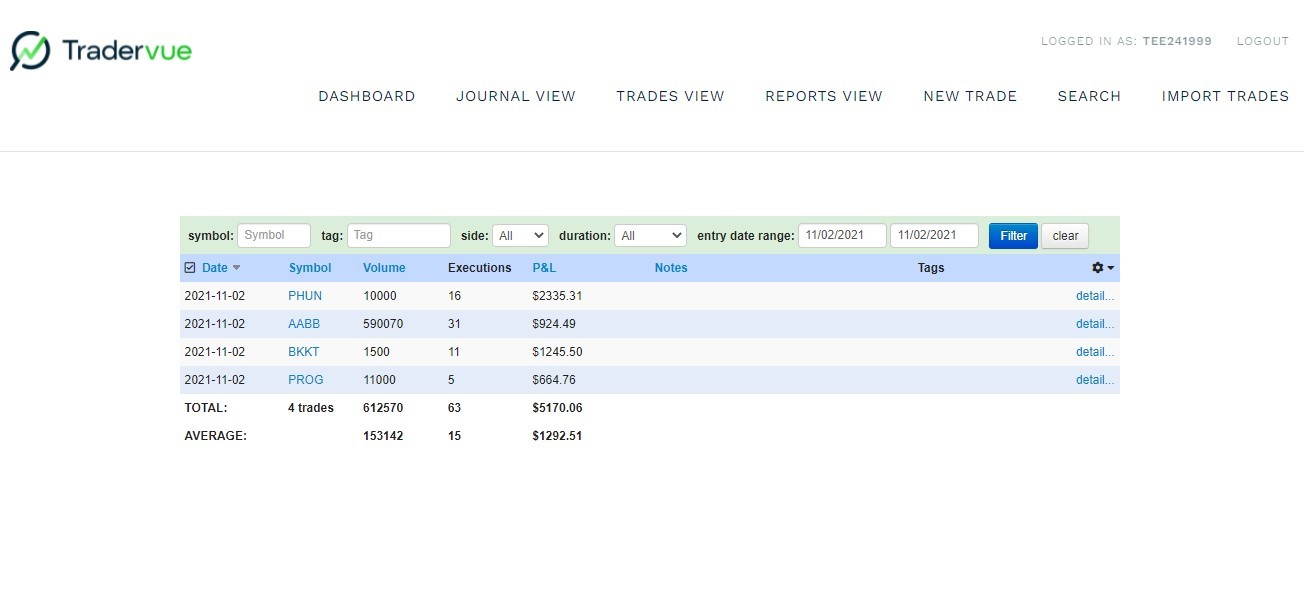The height and width of the screenshot is (604, 1304).
Task: Click the clear button
Action: pyautogui.click(x=1065, y=236)
